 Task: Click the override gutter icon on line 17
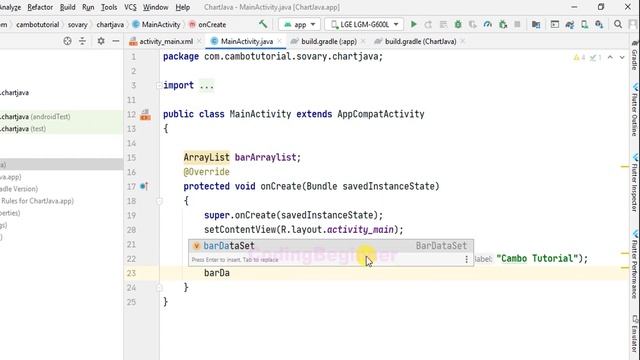pos(144,187)
